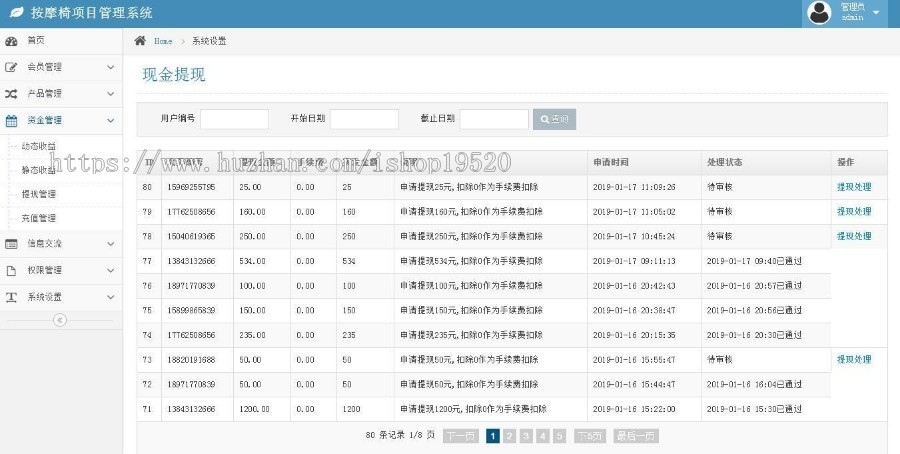
Task: Select status 2019-01-17 09:40已通过
Action: (x=754, y=261)
